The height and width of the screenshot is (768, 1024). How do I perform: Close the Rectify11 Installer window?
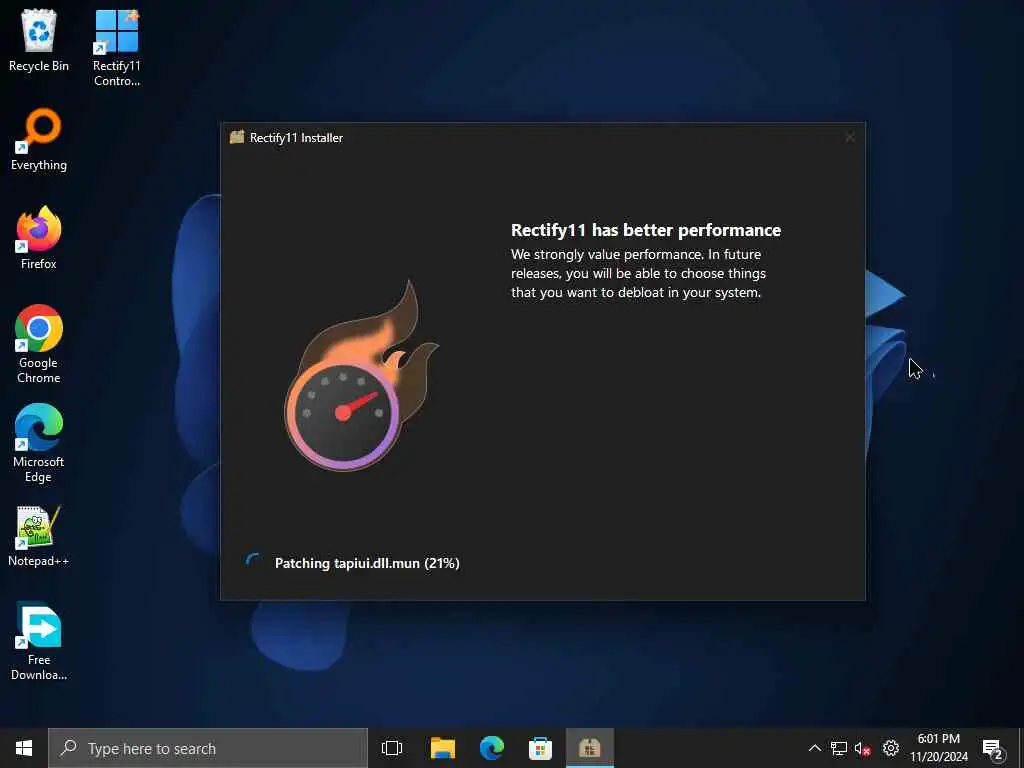[x=850, y=137]
